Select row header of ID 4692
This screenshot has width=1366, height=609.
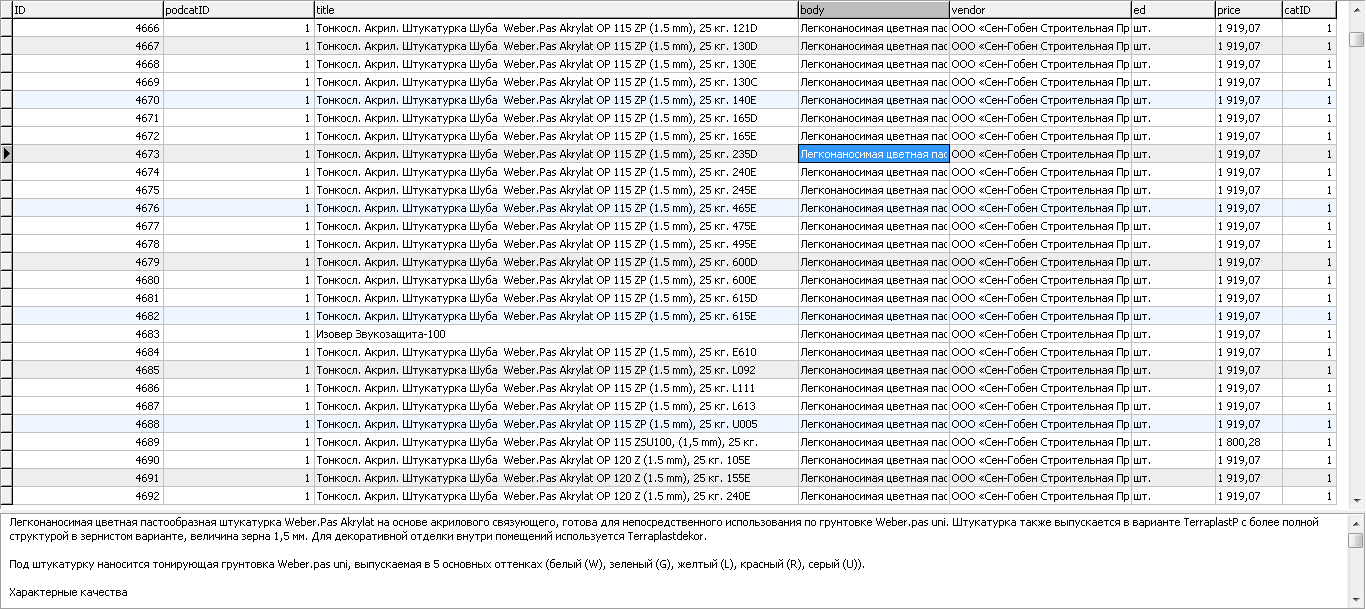tap(6, 496)
